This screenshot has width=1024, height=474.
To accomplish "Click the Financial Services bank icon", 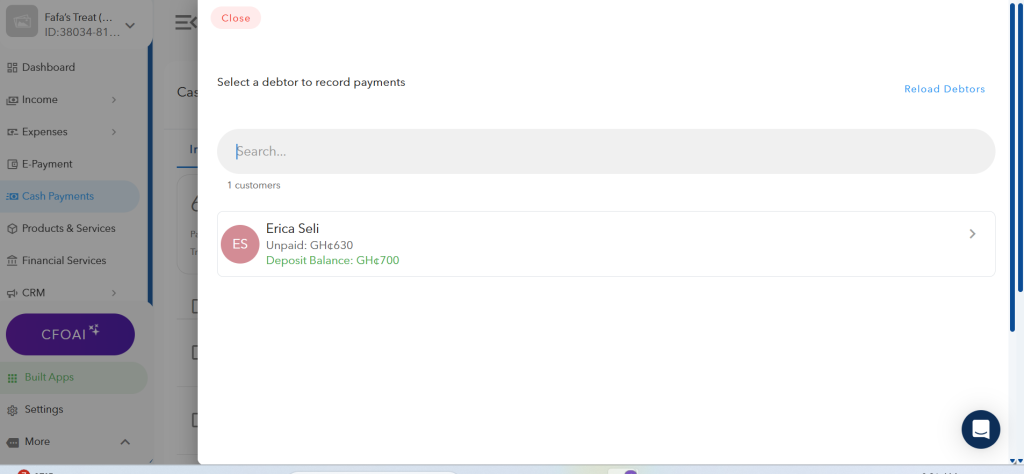I will (12, 261).
